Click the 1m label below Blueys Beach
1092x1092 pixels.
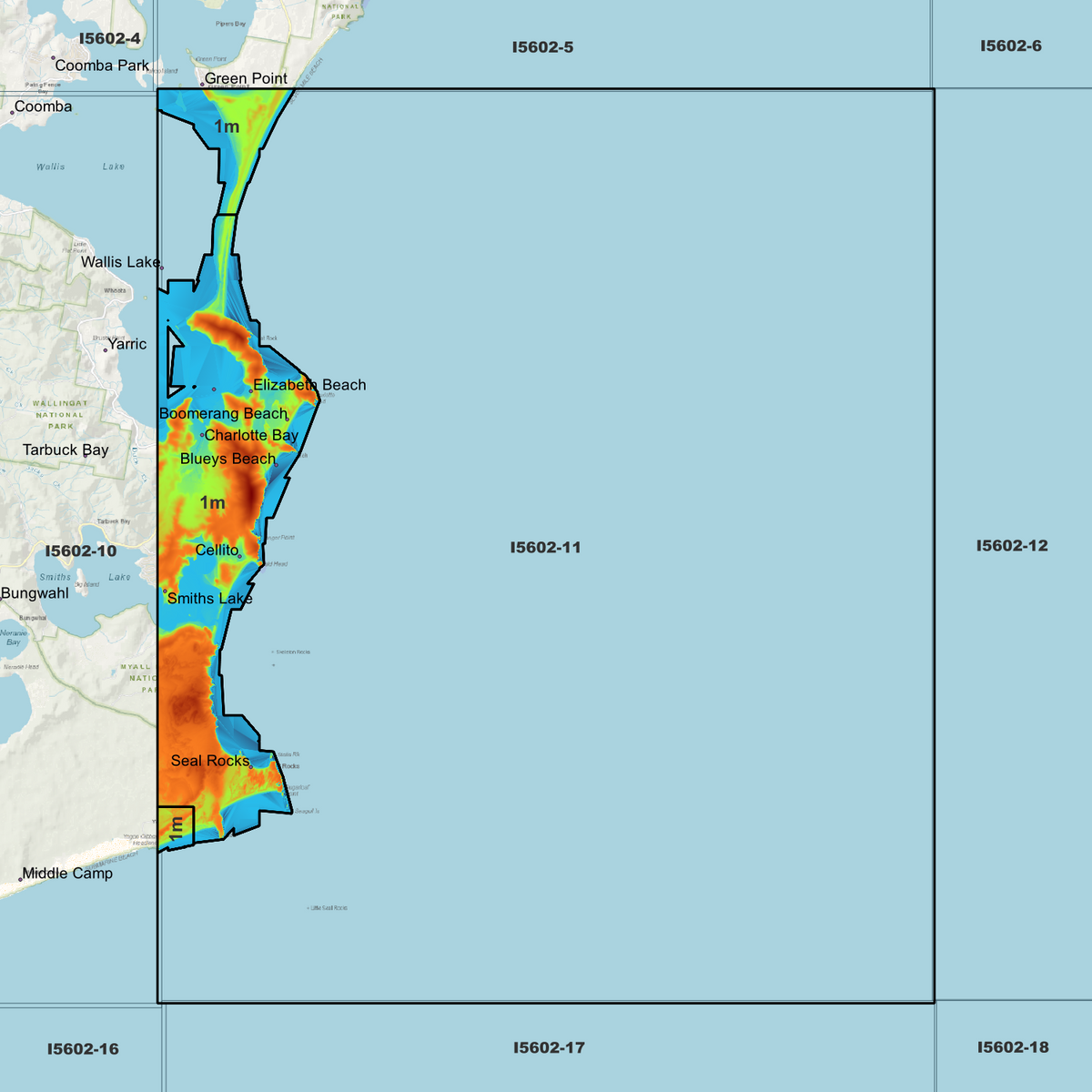click(x=212, y=503)
